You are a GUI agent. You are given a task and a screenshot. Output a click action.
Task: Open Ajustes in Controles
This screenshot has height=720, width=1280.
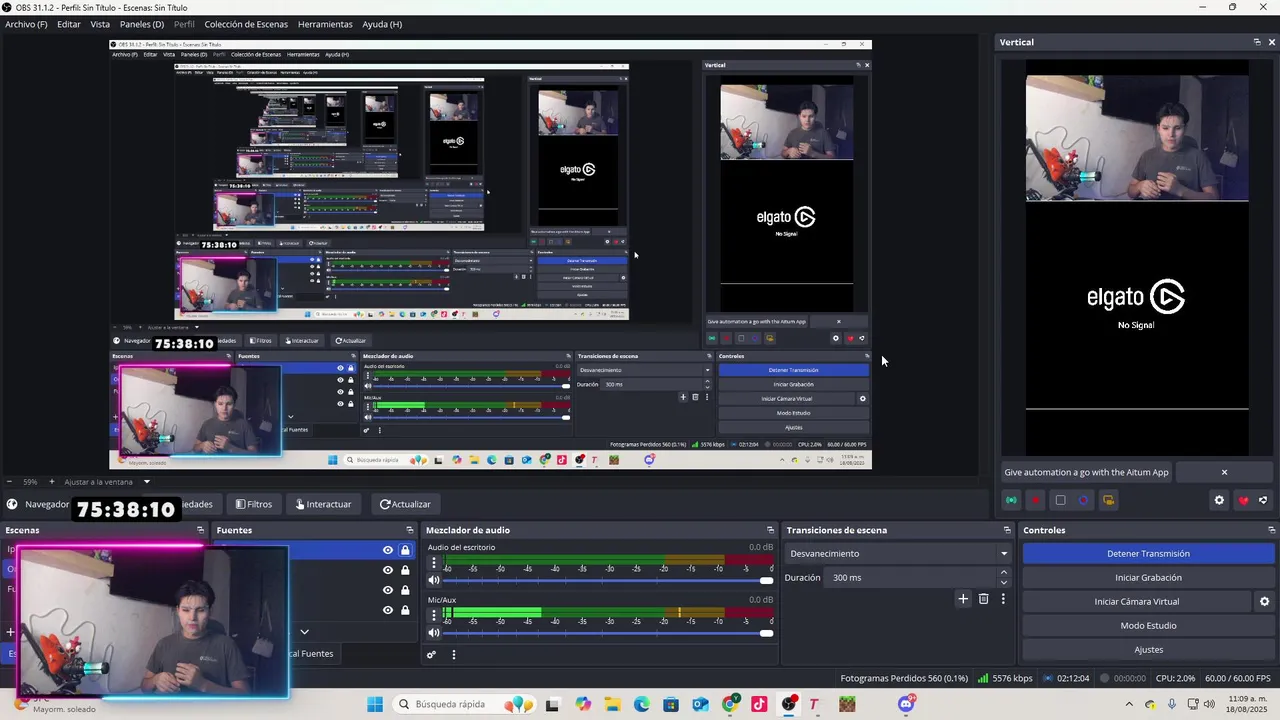(x=1148, y=650)
